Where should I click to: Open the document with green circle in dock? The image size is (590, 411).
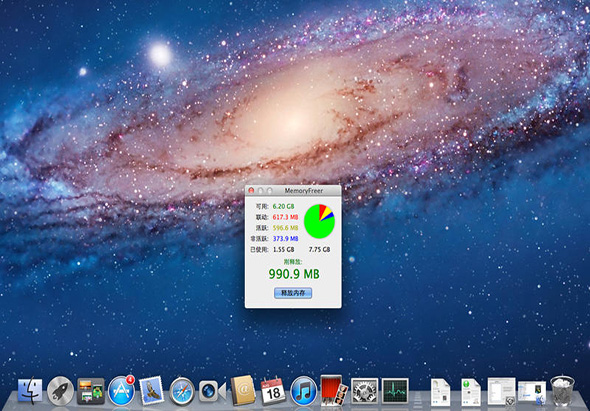click(x=471, y=392)
